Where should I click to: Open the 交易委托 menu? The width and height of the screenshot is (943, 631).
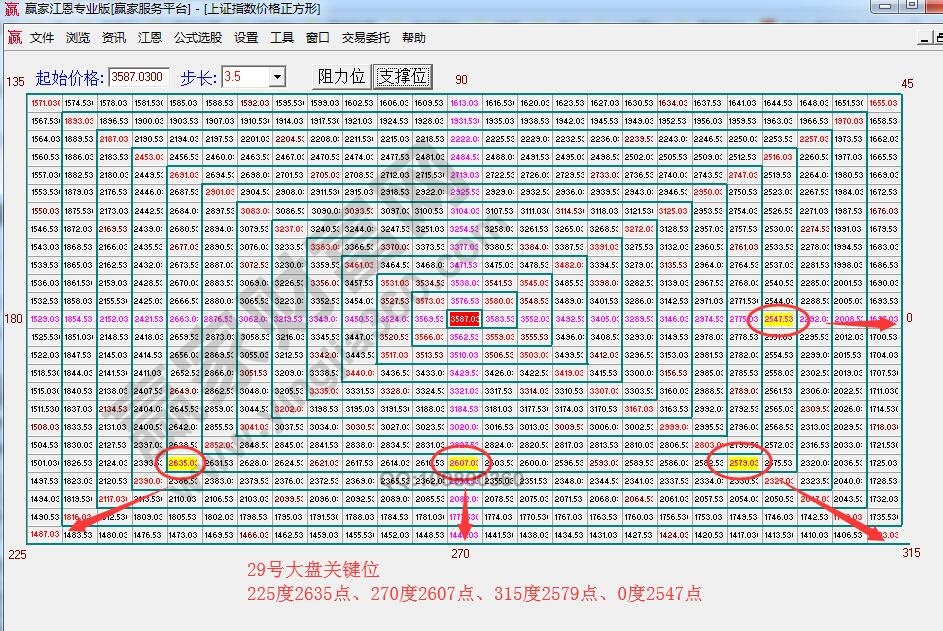366,38
